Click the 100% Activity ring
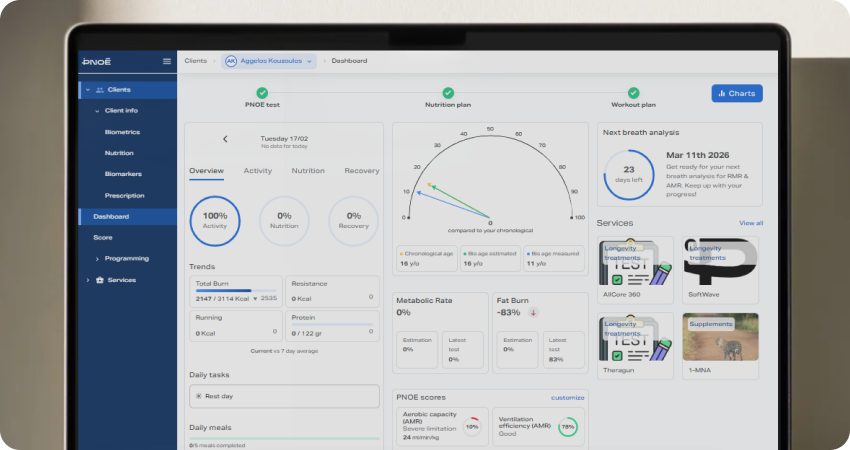This screenshot has height=450, width=850. tap(215, 220)
